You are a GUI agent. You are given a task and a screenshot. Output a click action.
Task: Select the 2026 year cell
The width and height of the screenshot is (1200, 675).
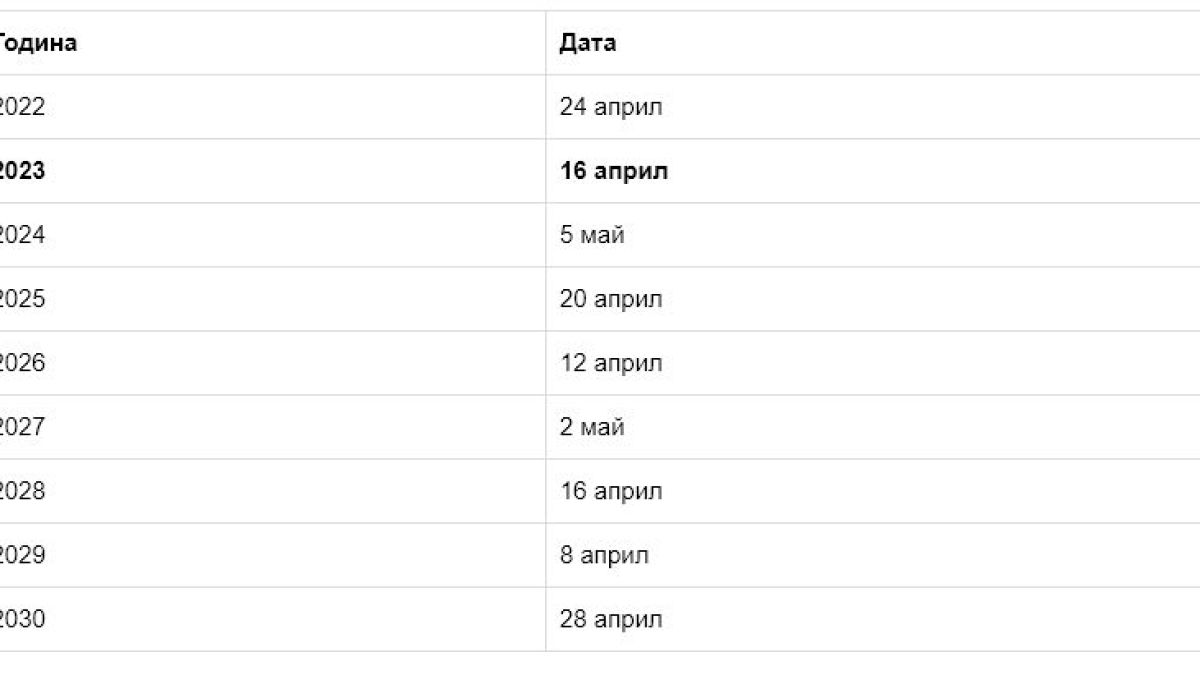(22, 363)
